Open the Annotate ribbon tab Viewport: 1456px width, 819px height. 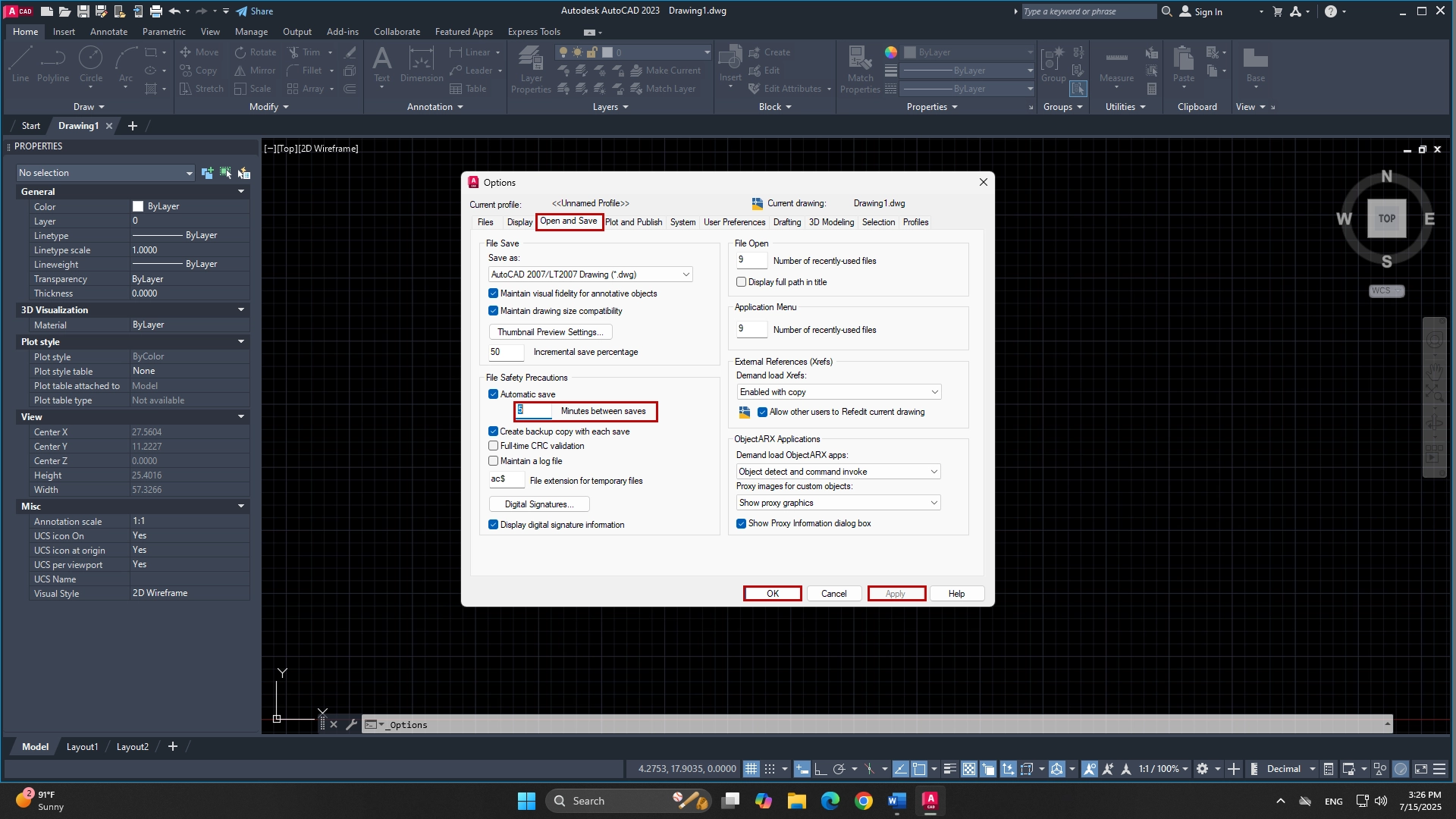point(108,32)
